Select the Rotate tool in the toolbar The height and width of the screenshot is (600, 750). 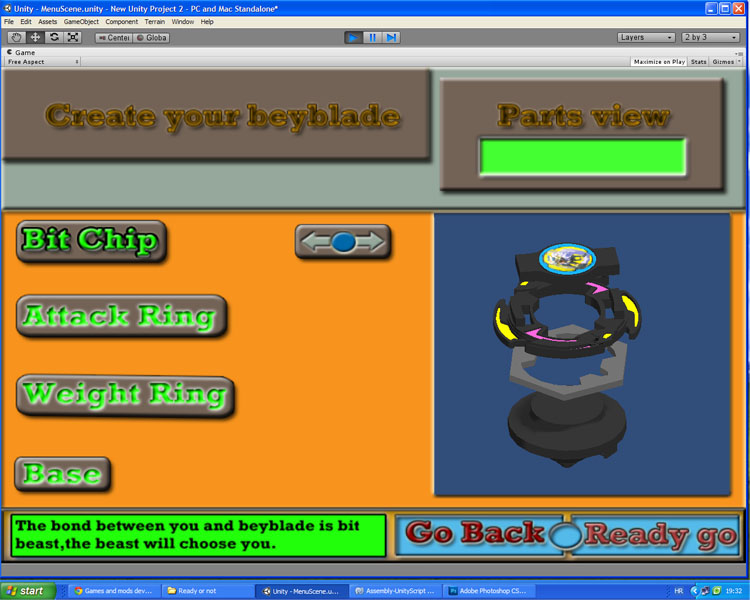pos(54,37)
